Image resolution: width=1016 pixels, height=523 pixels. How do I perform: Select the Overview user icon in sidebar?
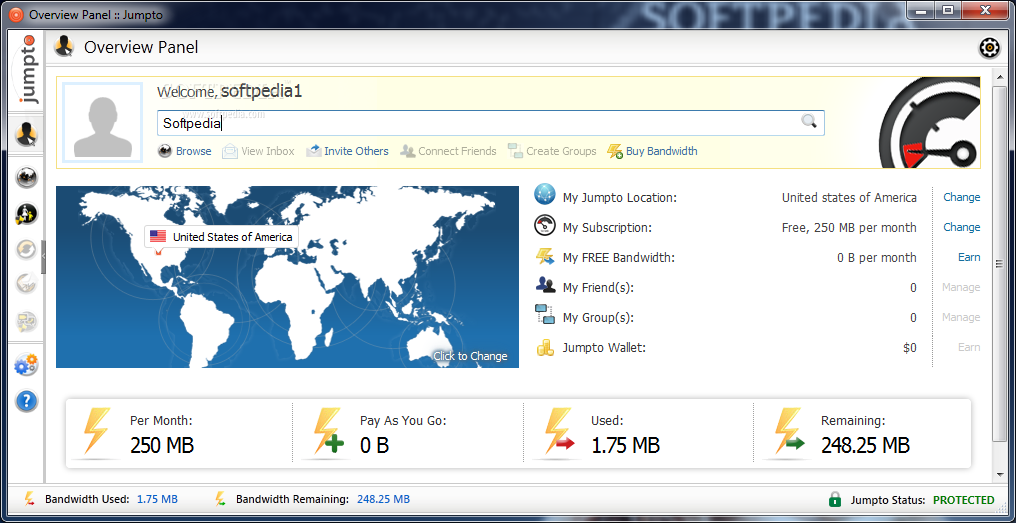coord(27,135)
